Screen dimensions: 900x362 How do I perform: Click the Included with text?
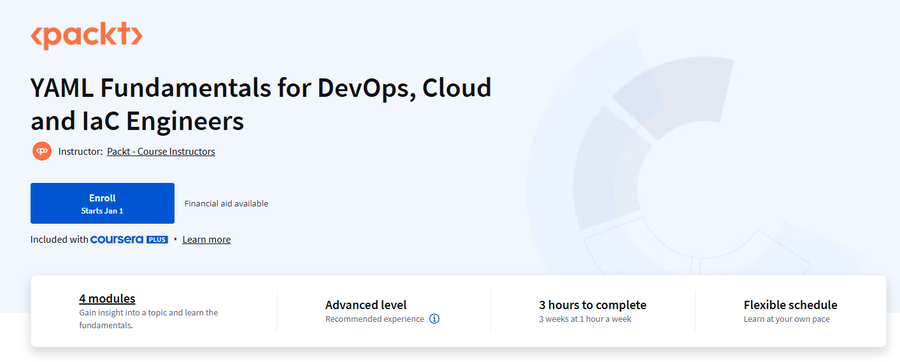tap(59, 239)
